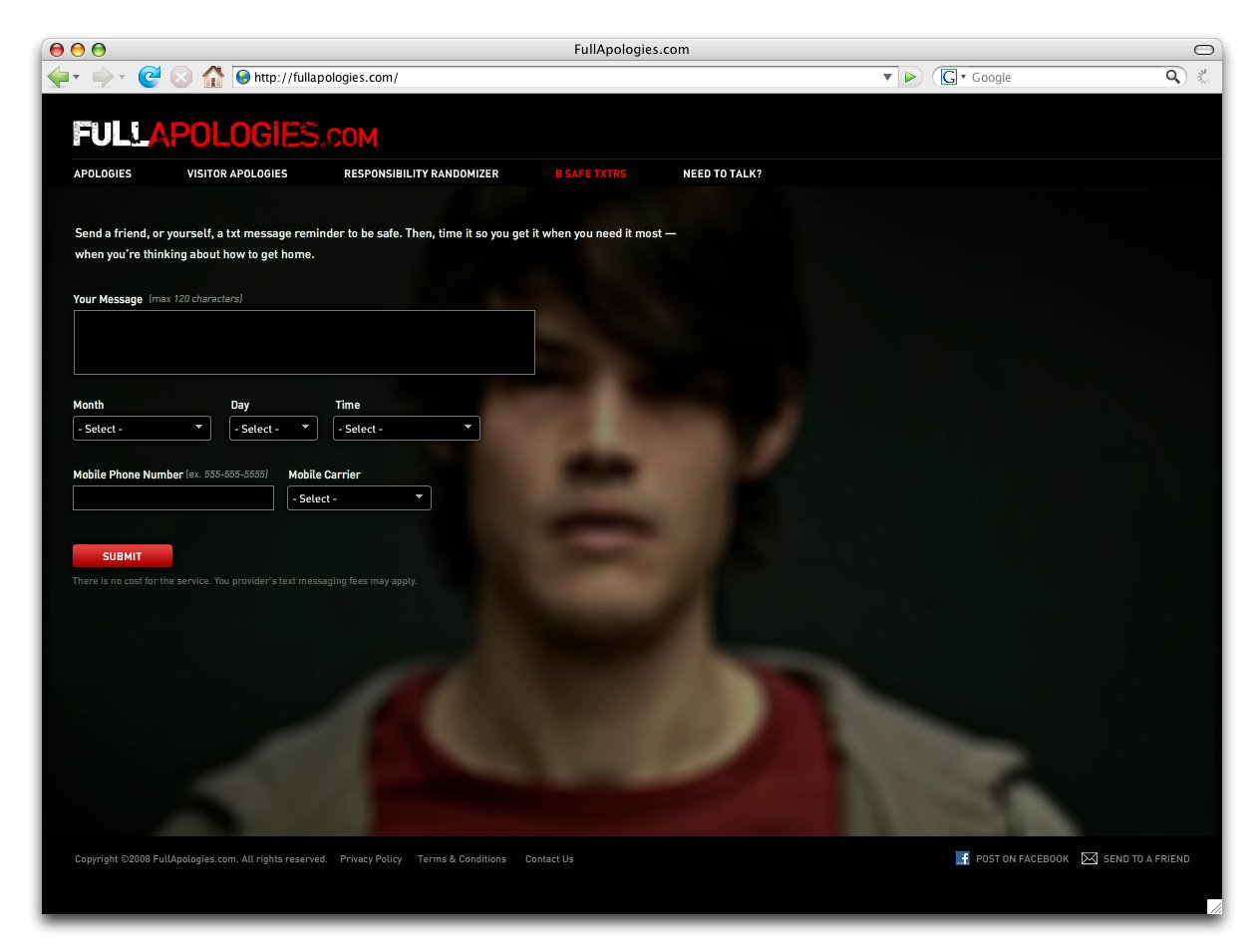This screenshot has width=1256, height=952.
Task: Open the forward history dropdown arrow
Action: click(x=122, y=77)
